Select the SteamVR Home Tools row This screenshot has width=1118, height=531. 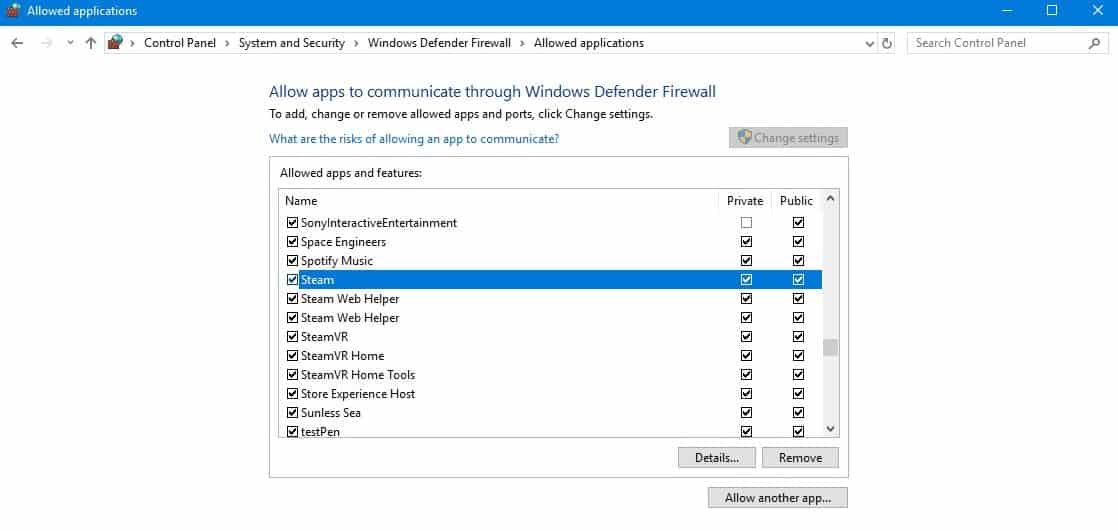pyautogui.click(x=550, y=374)
